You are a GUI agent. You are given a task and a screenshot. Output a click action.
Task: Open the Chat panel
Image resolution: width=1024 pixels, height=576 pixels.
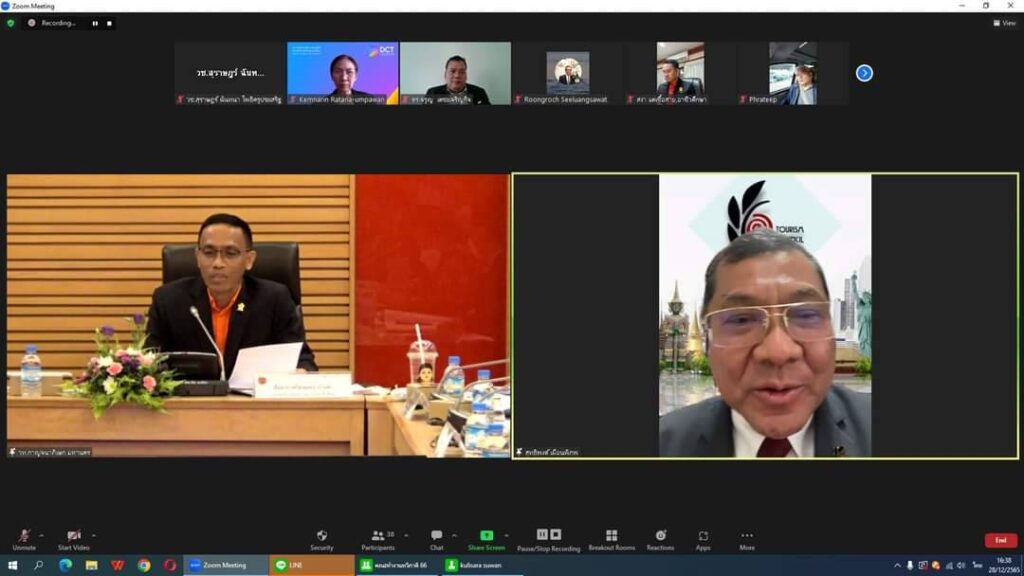click(436, 537)
